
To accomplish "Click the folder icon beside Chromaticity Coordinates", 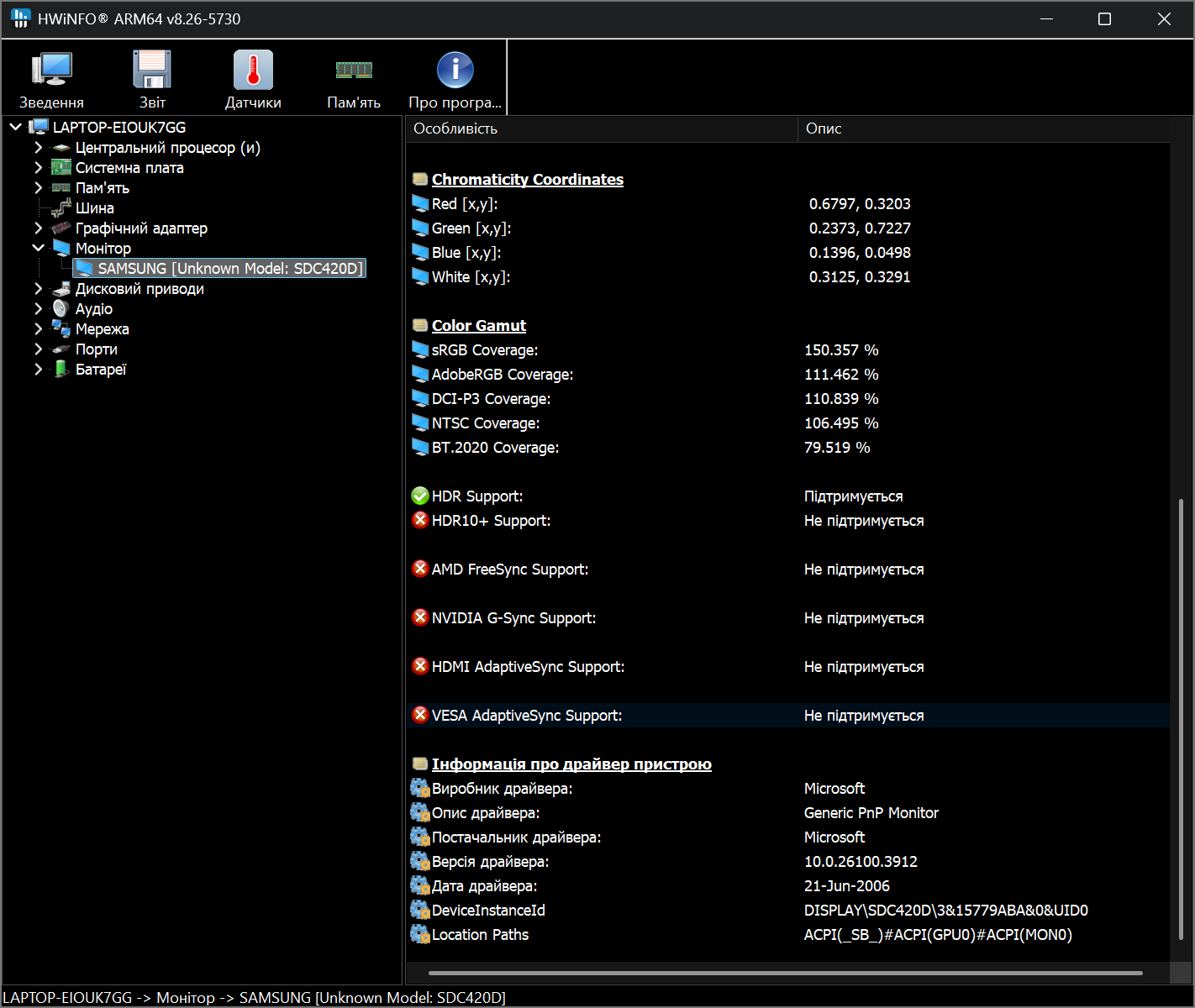I will tap(420, 179).
